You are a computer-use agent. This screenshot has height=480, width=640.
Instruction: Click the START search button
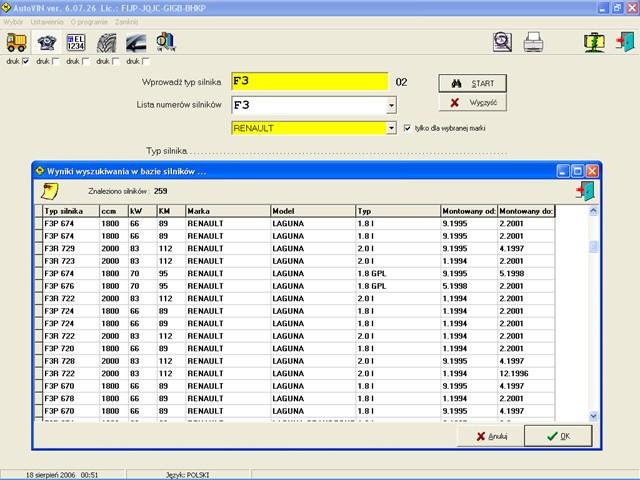coord(472,83)
